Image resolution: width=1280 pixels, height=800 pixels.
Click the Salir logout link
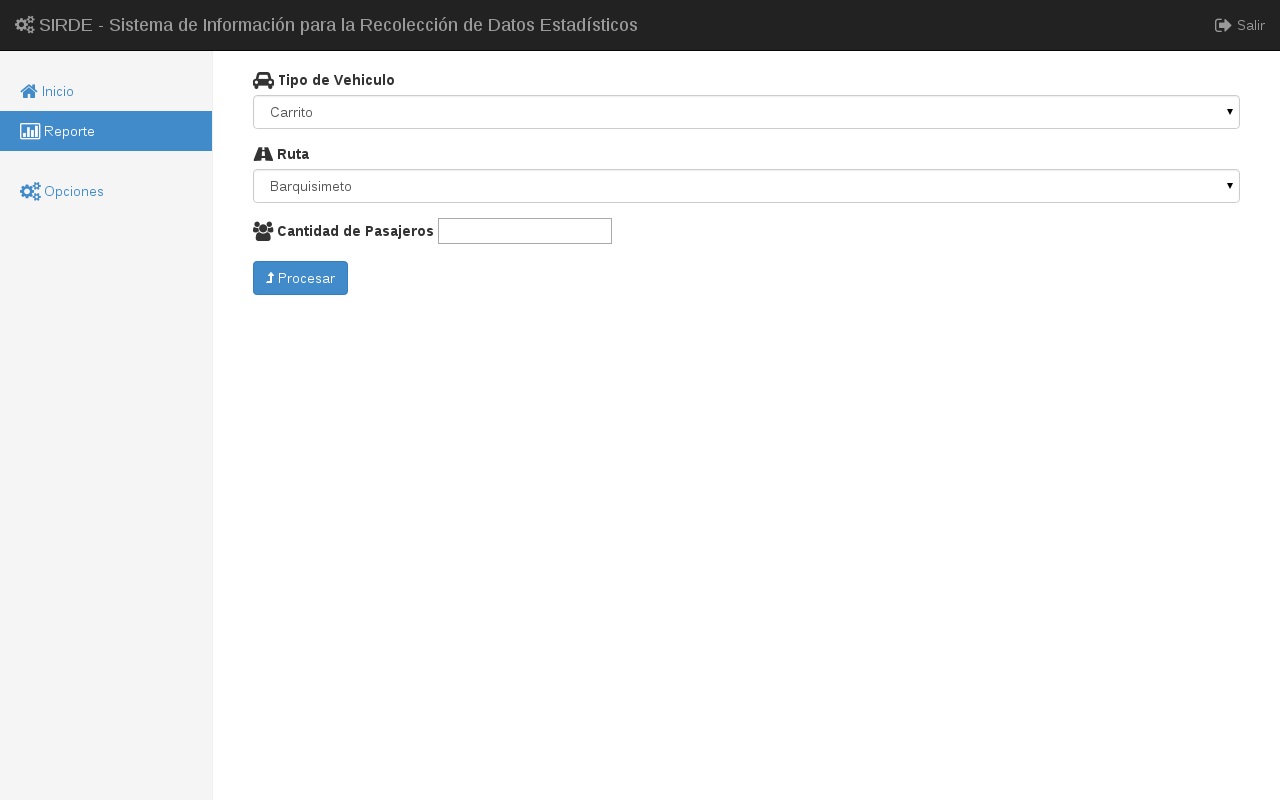click(1240, 25)
